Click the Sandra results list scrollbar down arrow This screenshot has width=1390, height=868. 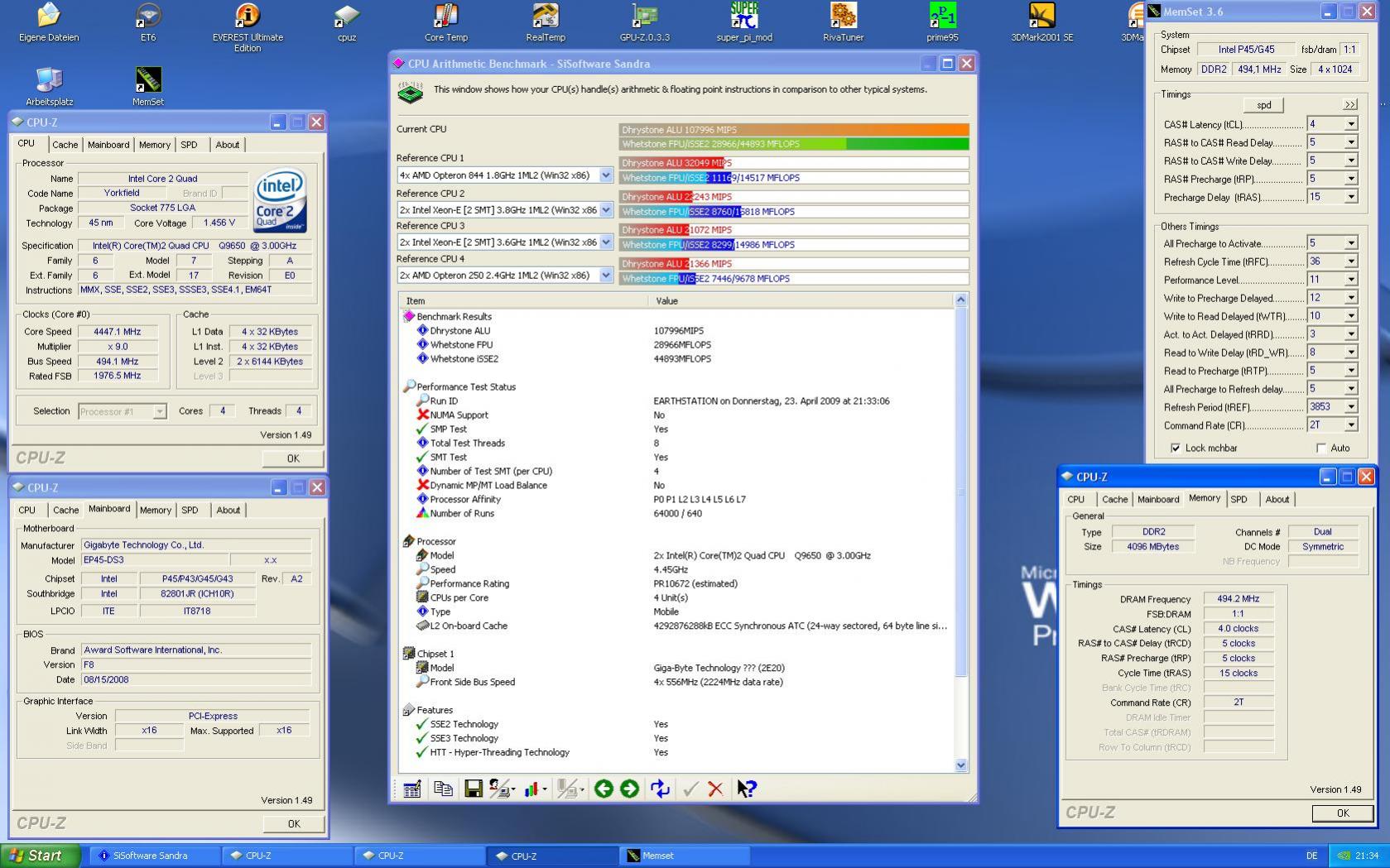coord(961,765)
